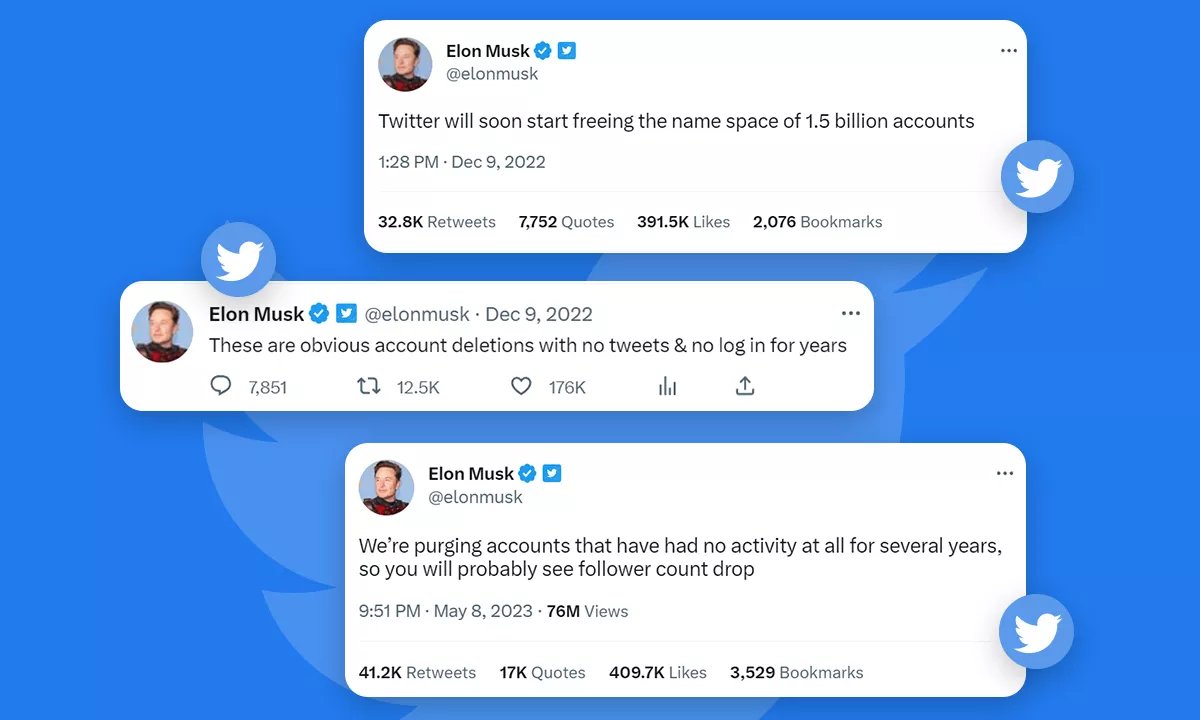Click the Twitter bird badge beside top tweet

pyautogui.click(x=1037, y=177)
